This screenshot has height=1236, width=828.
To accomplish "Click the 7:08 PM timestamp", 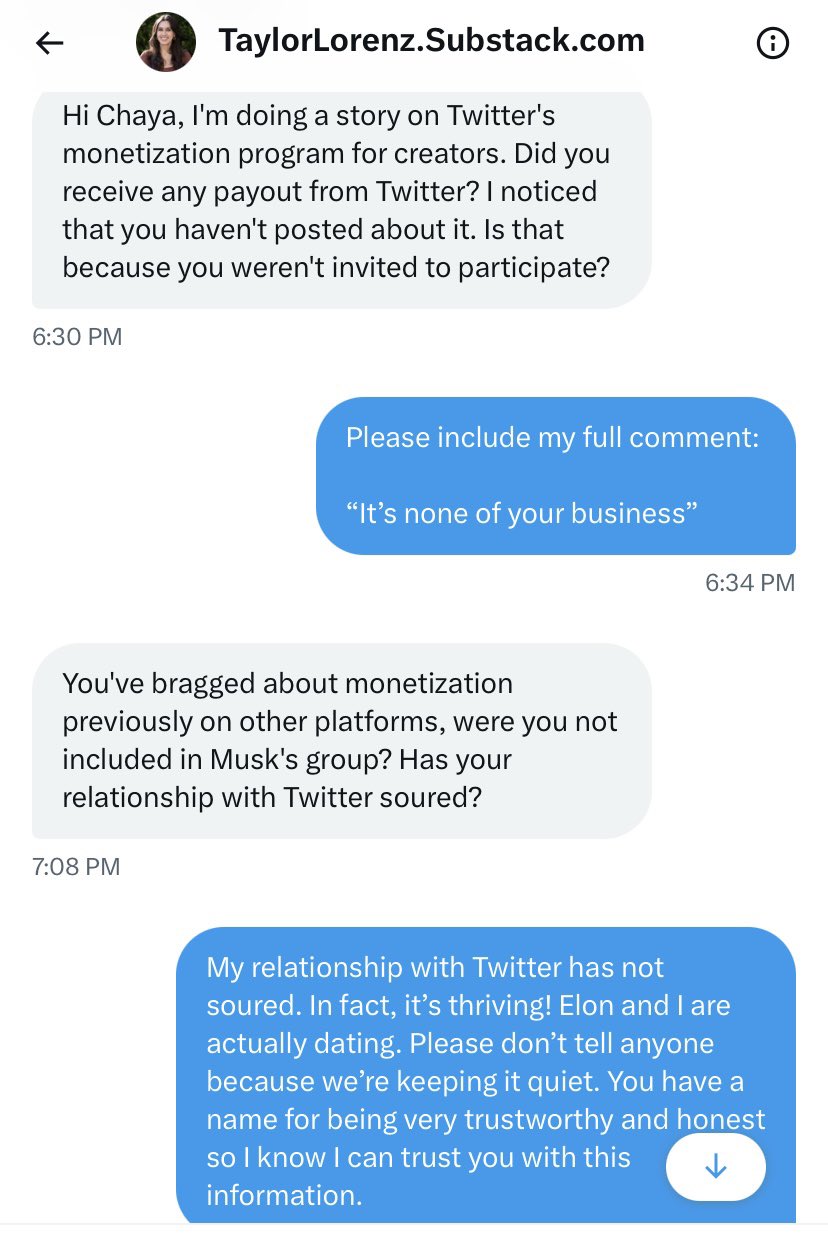I will click(76, 866).
